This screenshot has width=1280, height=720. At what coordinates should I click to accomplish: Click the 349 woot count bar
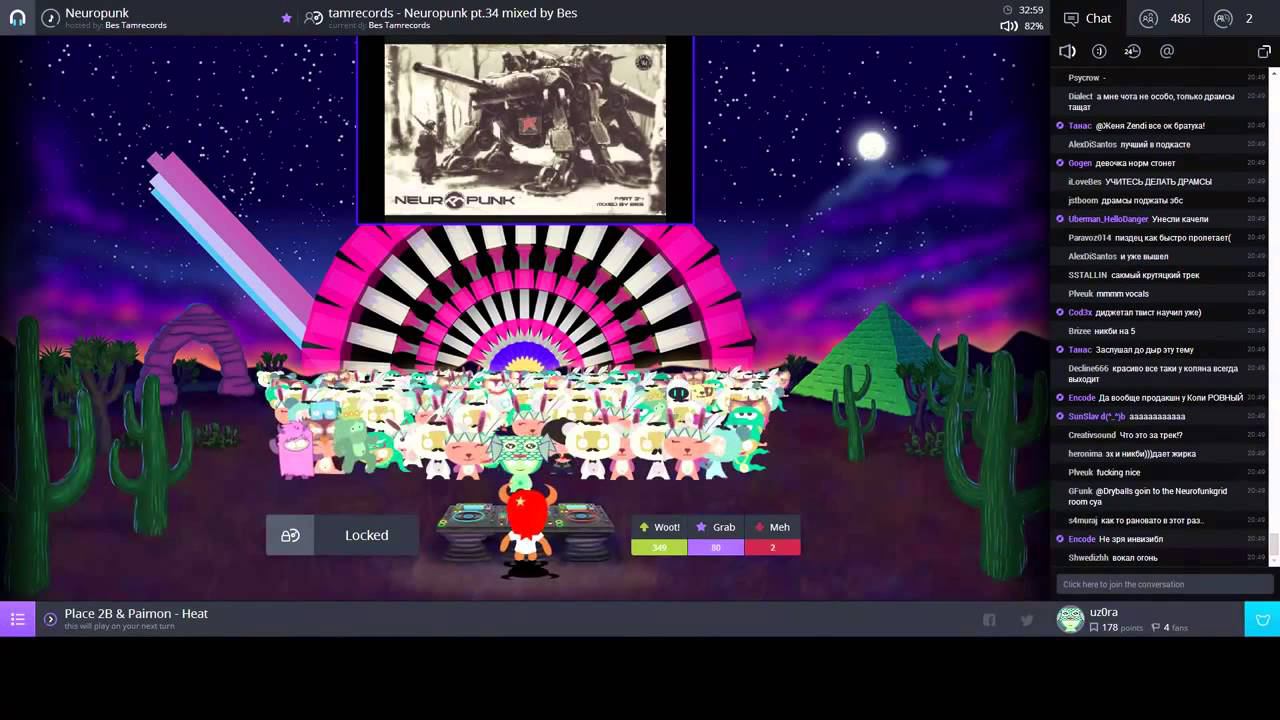click(x=659, y=547)
